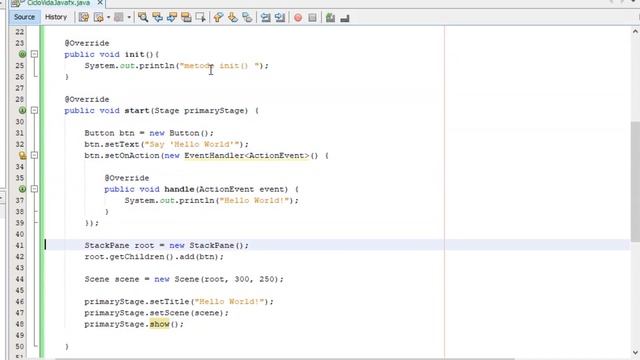Click '@Override' annotation above init()
The width and height of the screenshot is (640, 360).
click(87, 43)
